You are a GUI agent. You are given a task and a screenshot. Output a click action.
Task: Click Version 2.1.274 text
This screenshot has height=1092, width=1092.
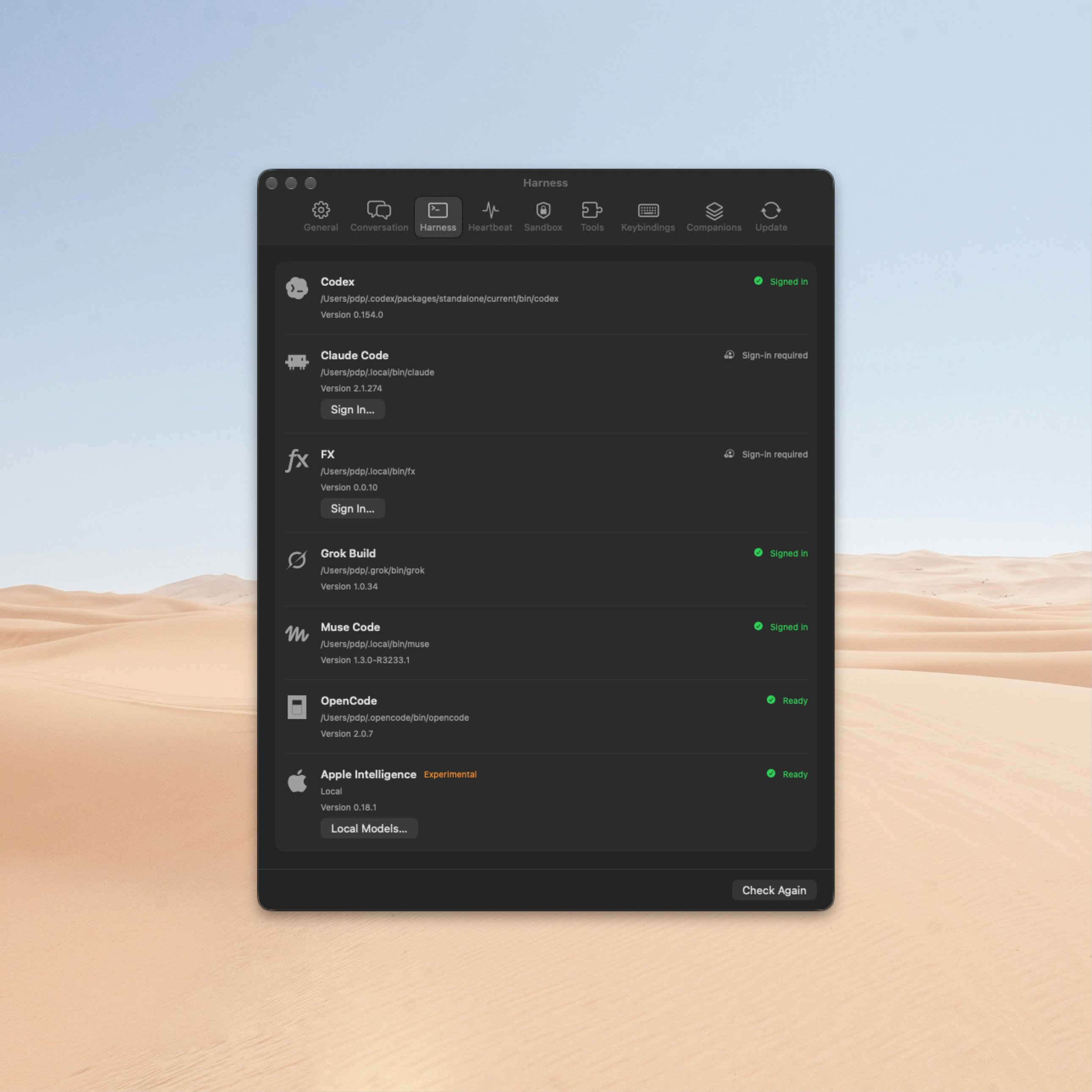click(351, 388)
